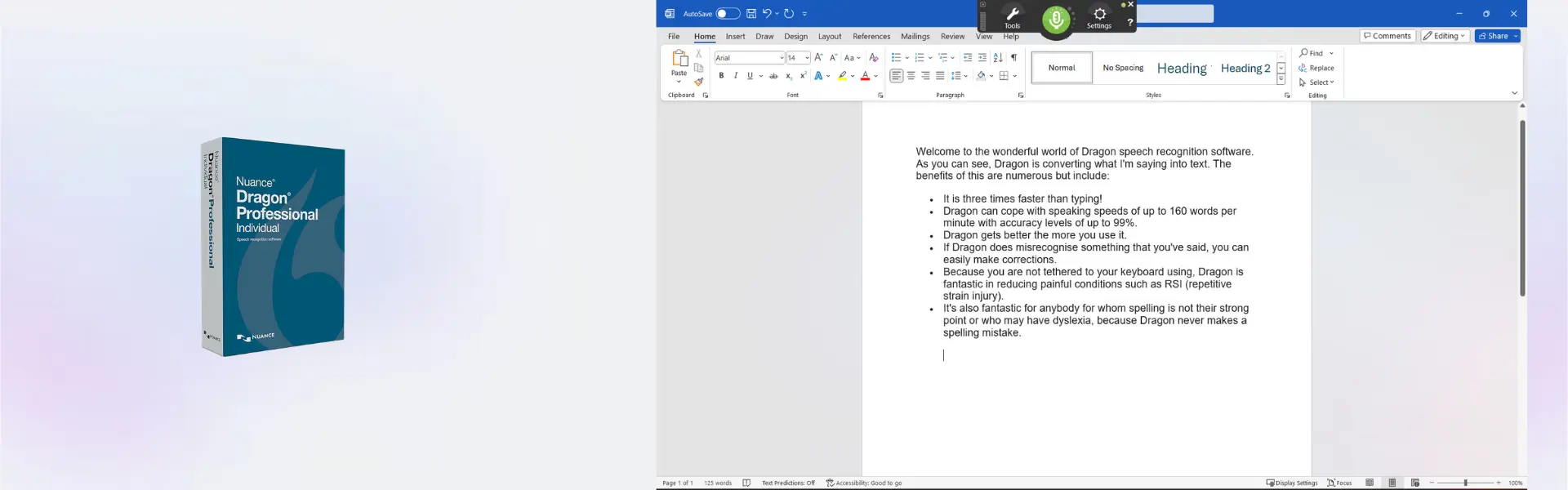Expand the Editing mode dropdown
This screenshot has height=490, width=1568.
[x=1445, y=36]
